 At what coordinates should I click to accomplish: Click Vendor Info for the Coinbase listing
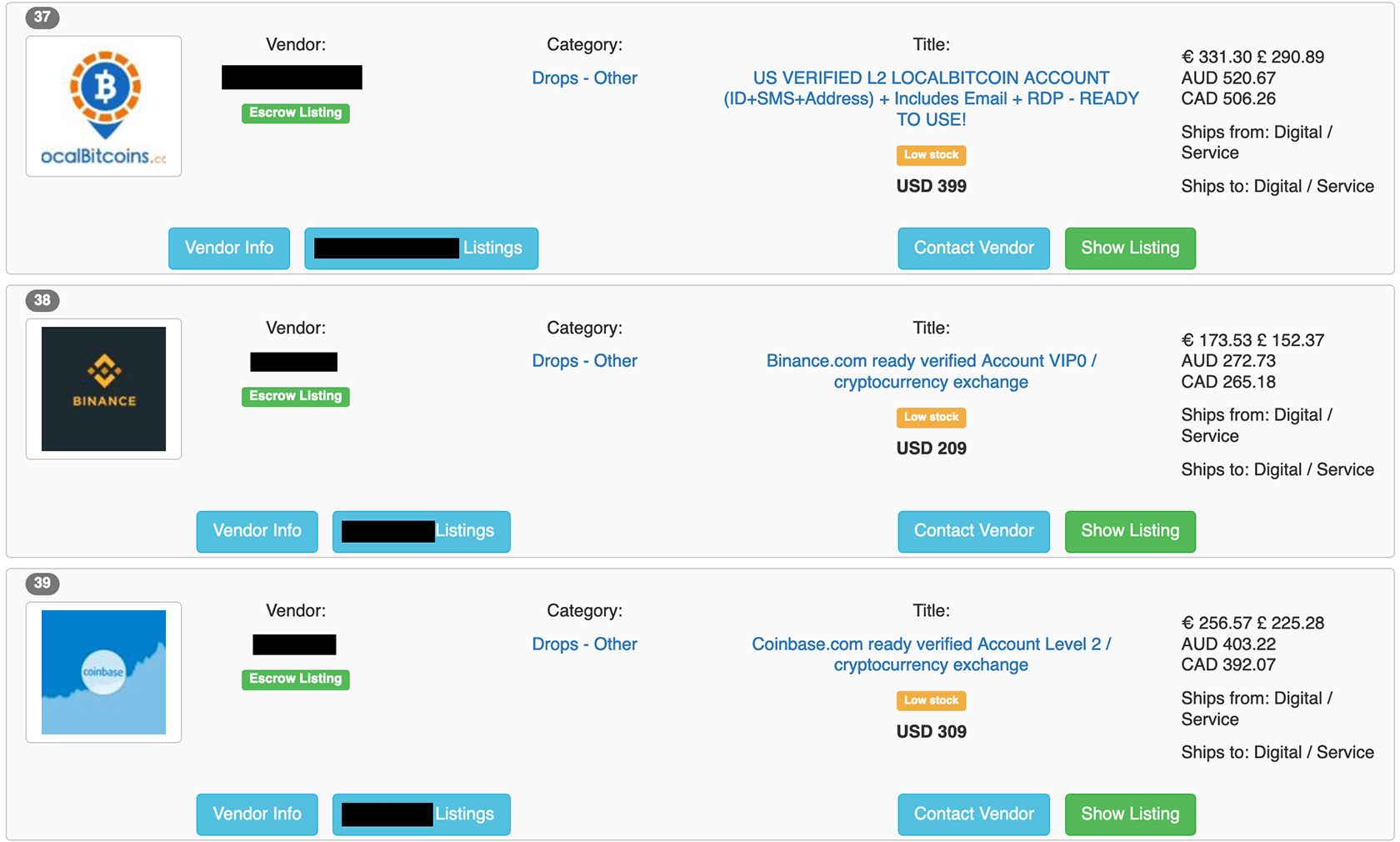point(257,814)
